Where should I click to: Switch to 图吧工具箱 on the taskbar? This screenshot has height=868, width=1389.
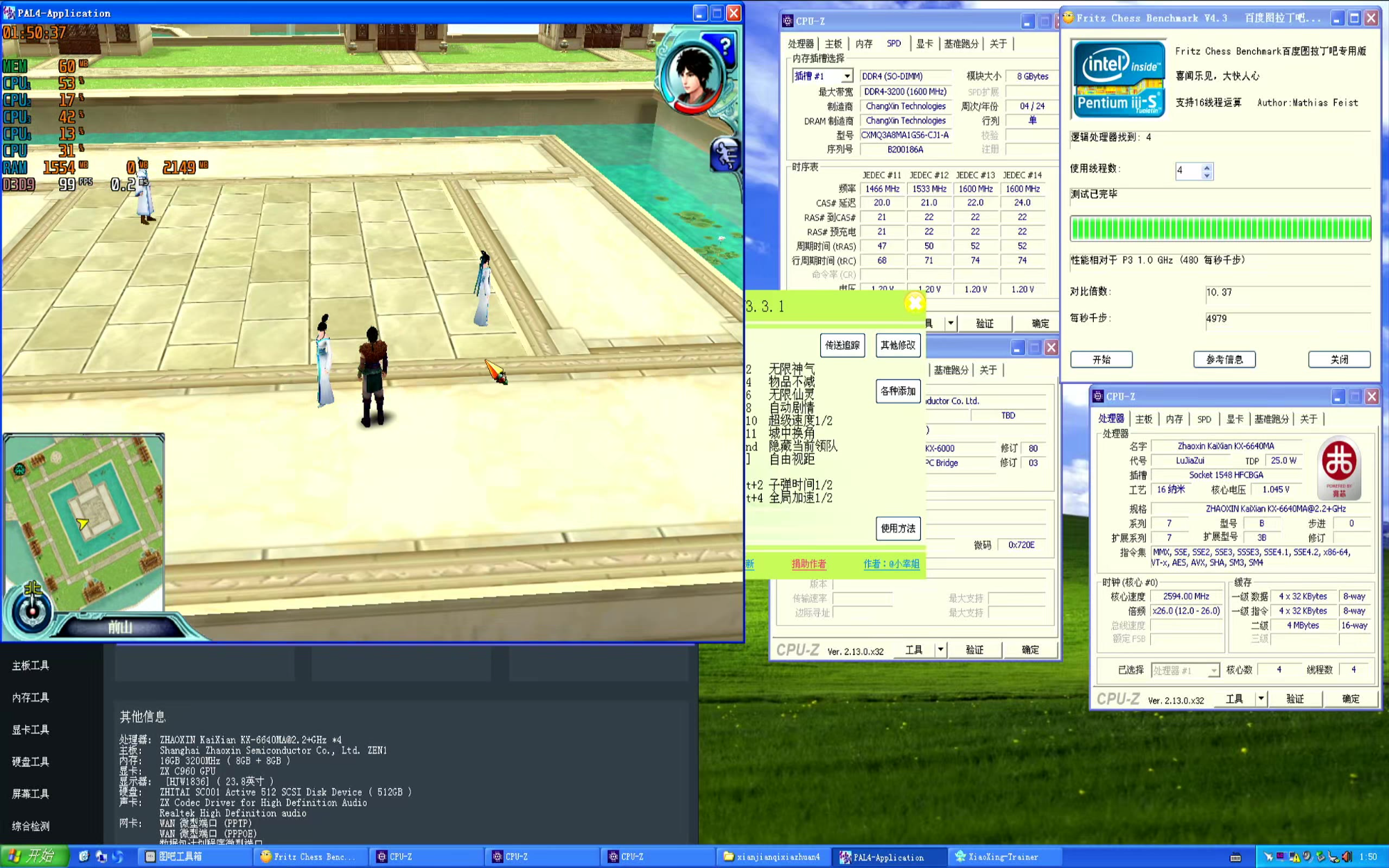pos(195,857)
